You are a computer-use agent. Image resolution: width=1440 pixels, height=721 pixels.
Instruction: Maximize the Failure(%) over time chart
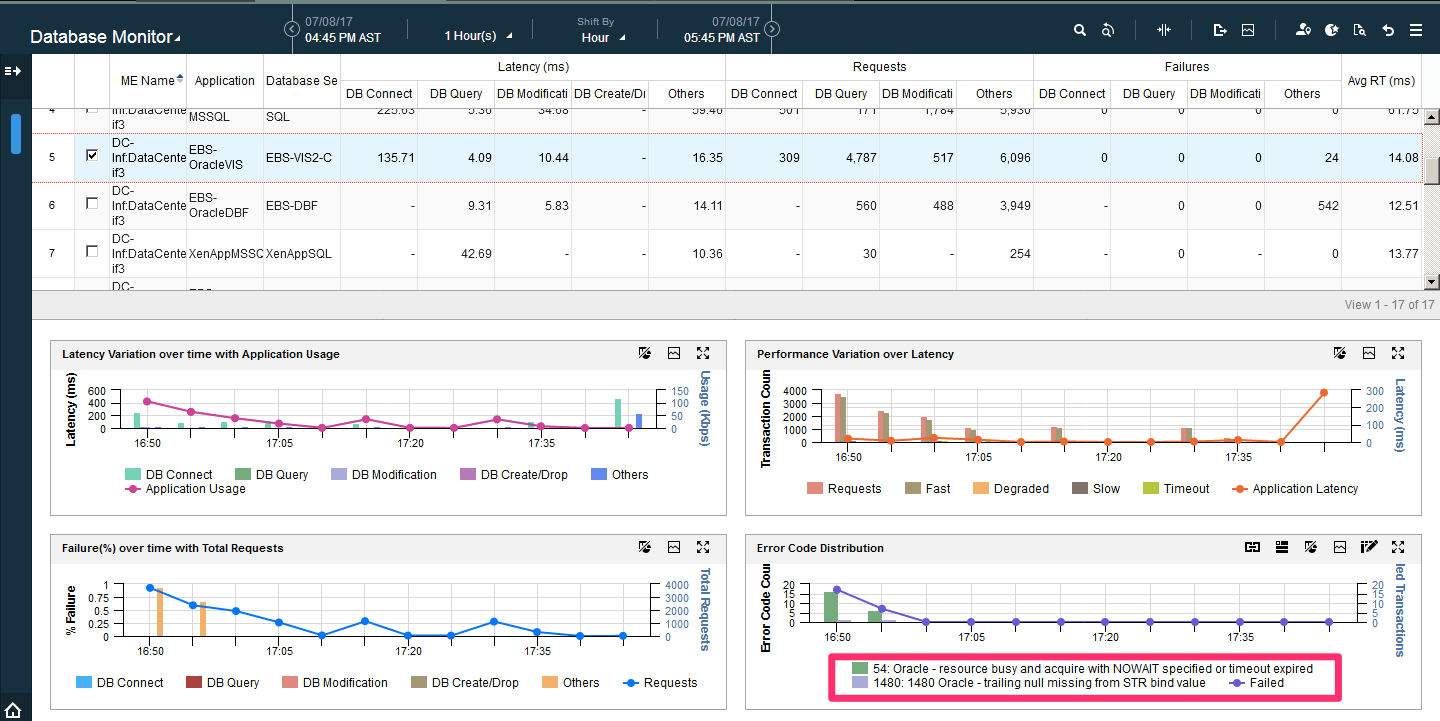click(703, 547)
